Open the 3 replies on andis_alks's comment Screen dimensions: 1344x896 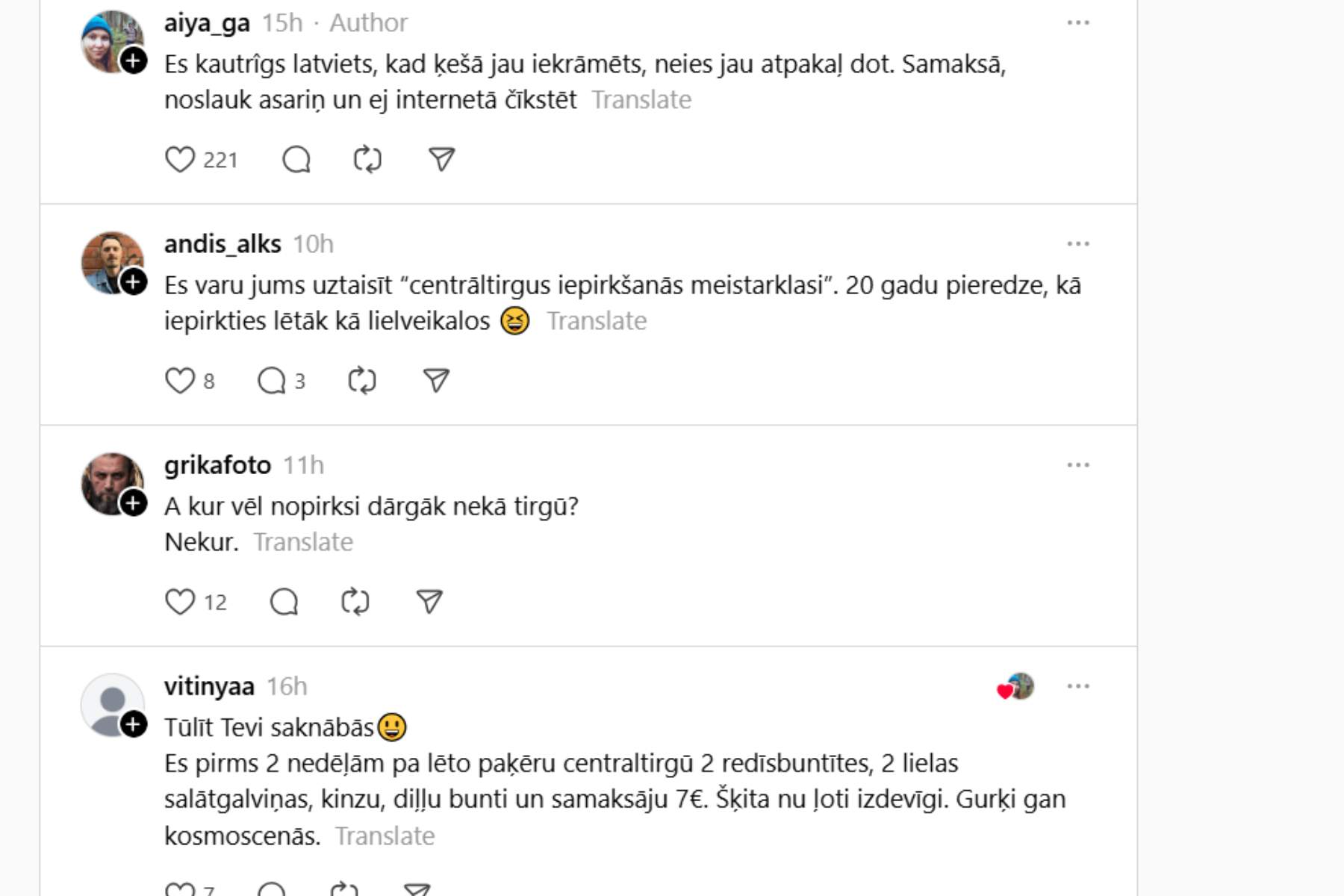tap(281, 381)
